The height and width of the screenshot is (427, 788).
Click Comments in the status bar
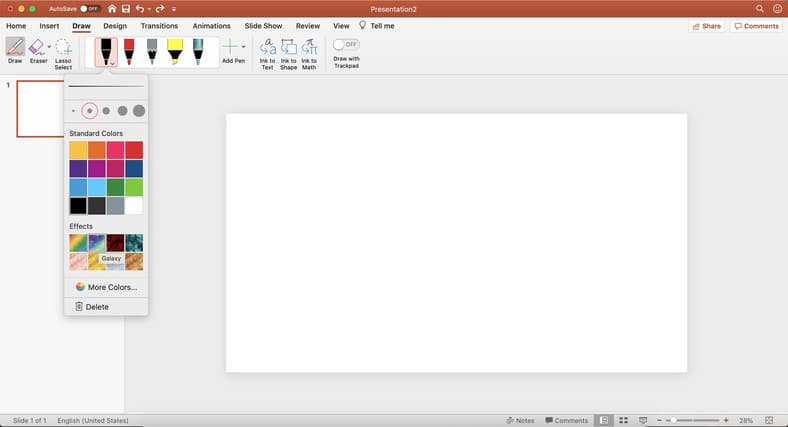(x=566, y=420)
